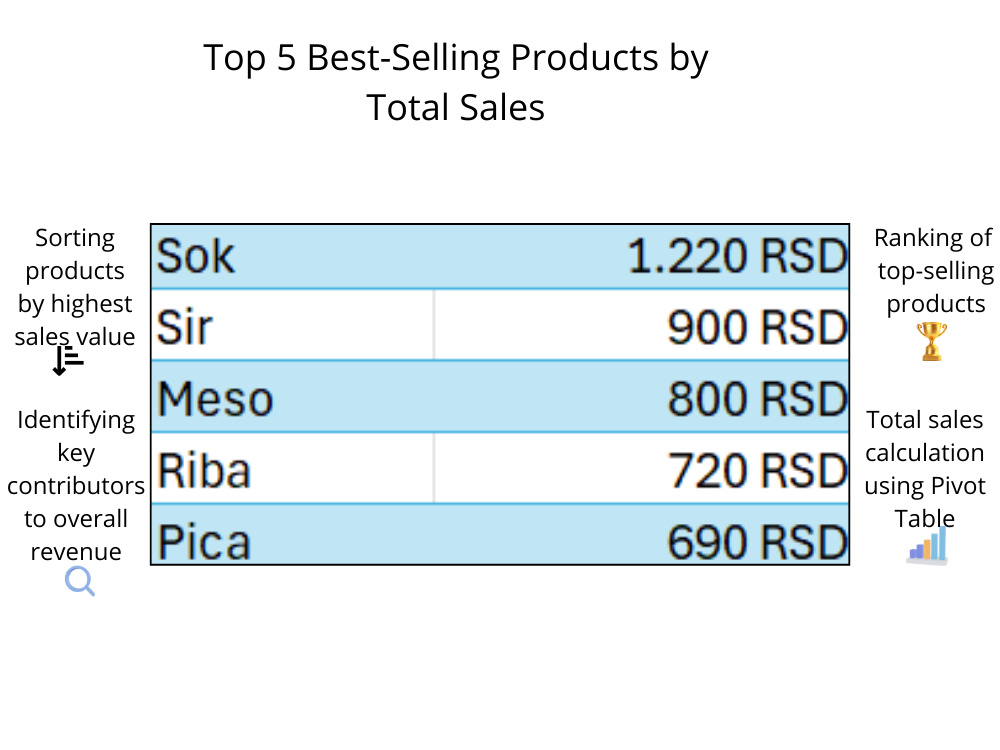Screen dimensions: 1000x750
Task: Select the Meso product cell
Action: 293,396
